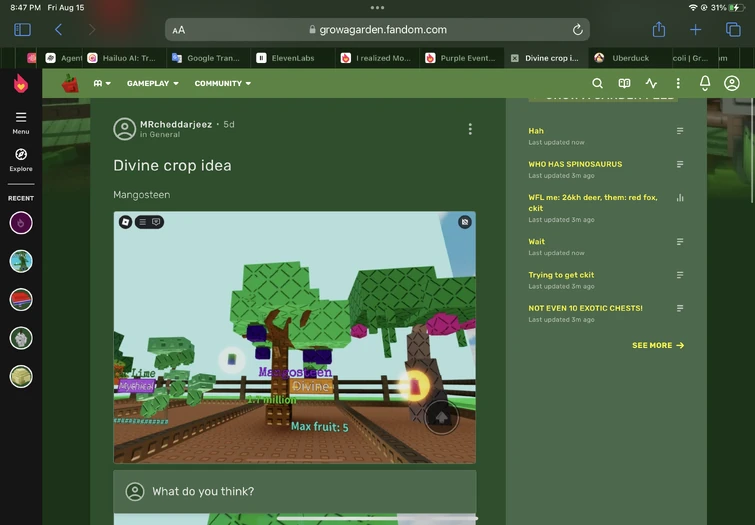
Task: Close the Divine crop idea tab
Action: [515, 58]
